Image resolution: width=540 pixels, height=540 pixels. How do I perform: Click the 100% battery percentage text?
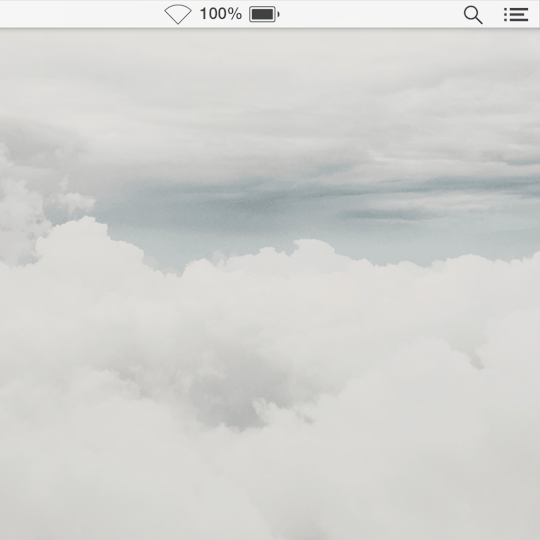[221, 14]
